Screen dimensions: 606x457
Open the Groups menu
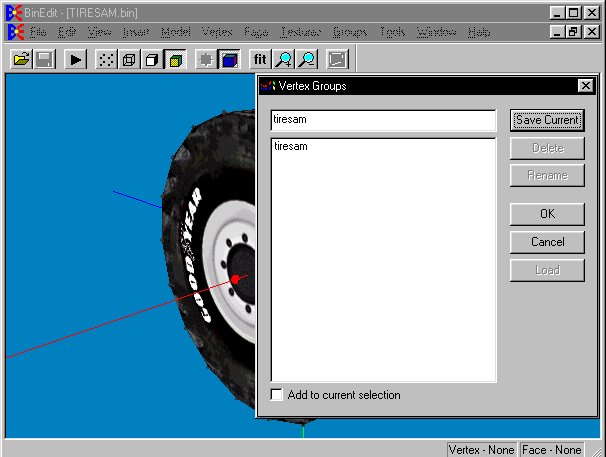tap(351, 32)
